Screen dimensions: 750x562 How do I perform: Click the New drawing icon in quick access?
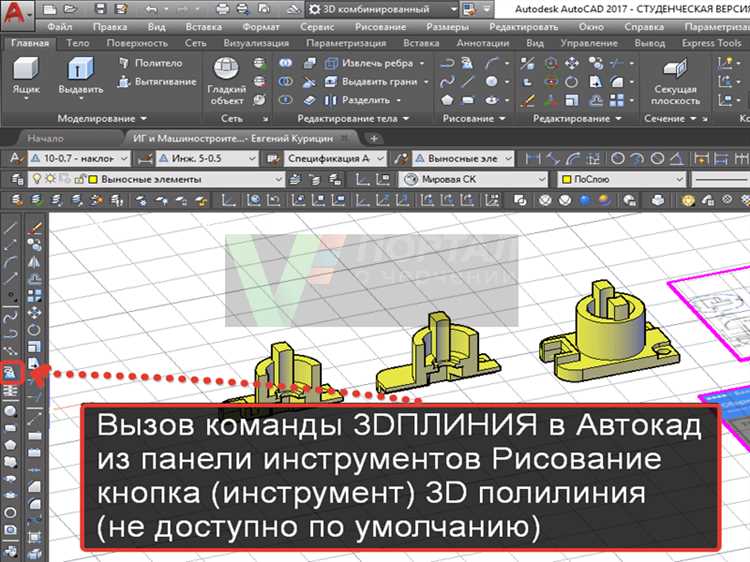point(49,9)
